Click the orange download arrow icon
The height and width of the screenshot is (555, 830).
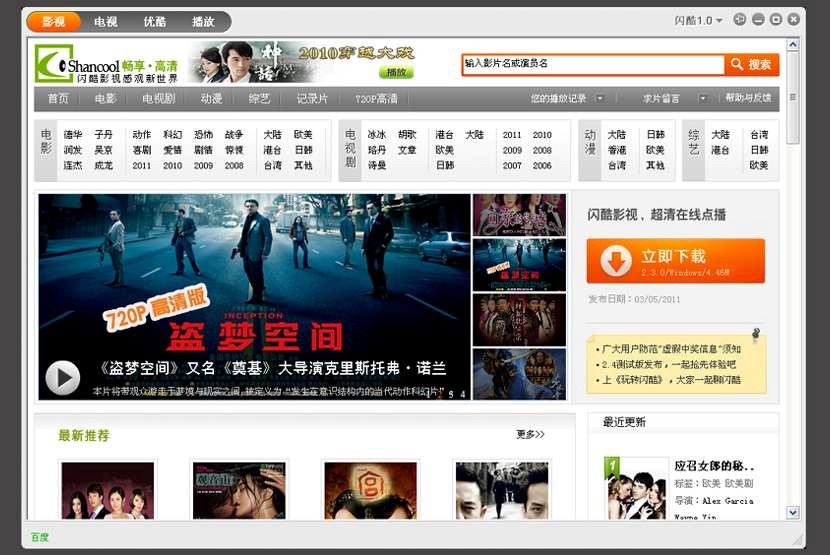(616, 261)
